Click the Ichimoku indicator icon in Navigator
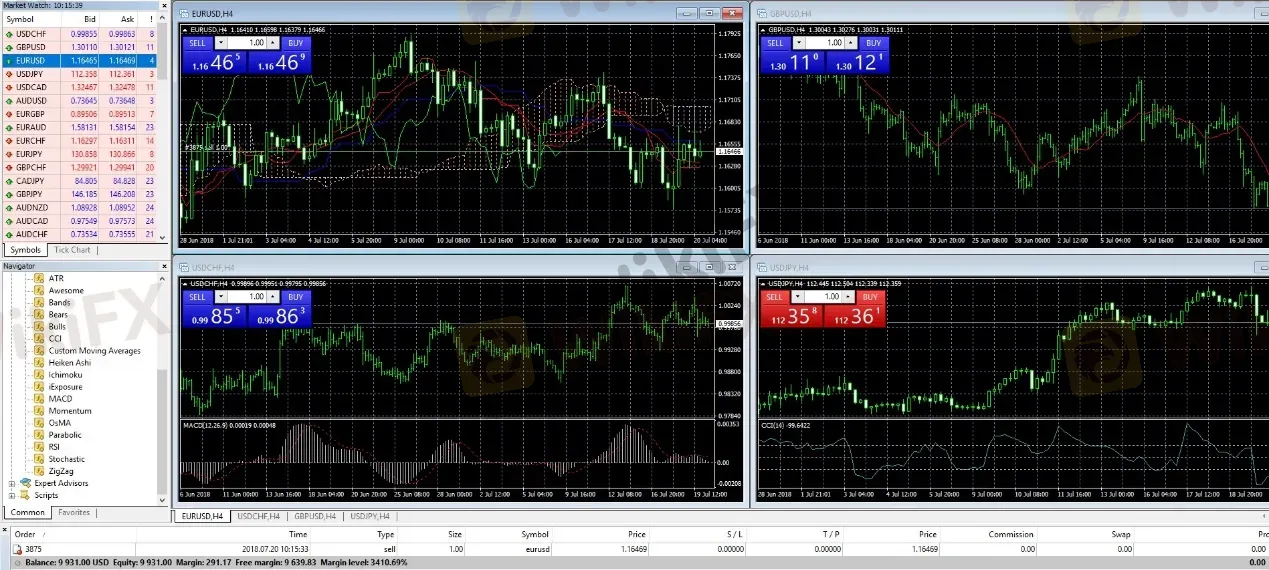This screenshot has height=570, width=1269. 40,375
